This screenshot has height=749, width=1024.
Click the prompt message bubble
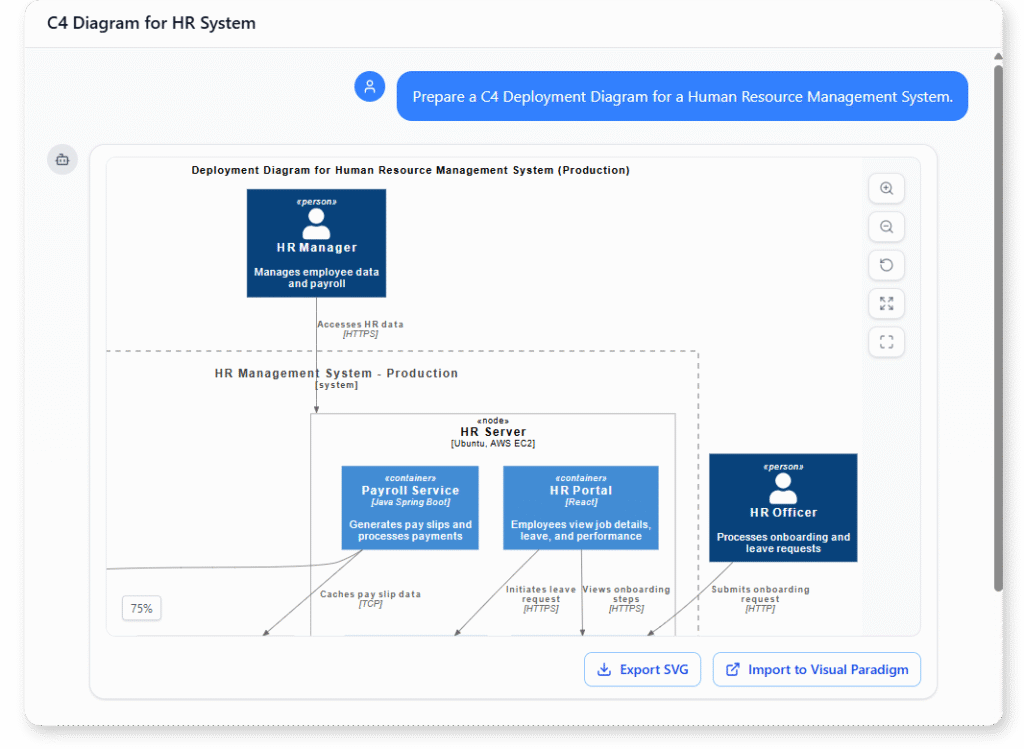[682, 96]
